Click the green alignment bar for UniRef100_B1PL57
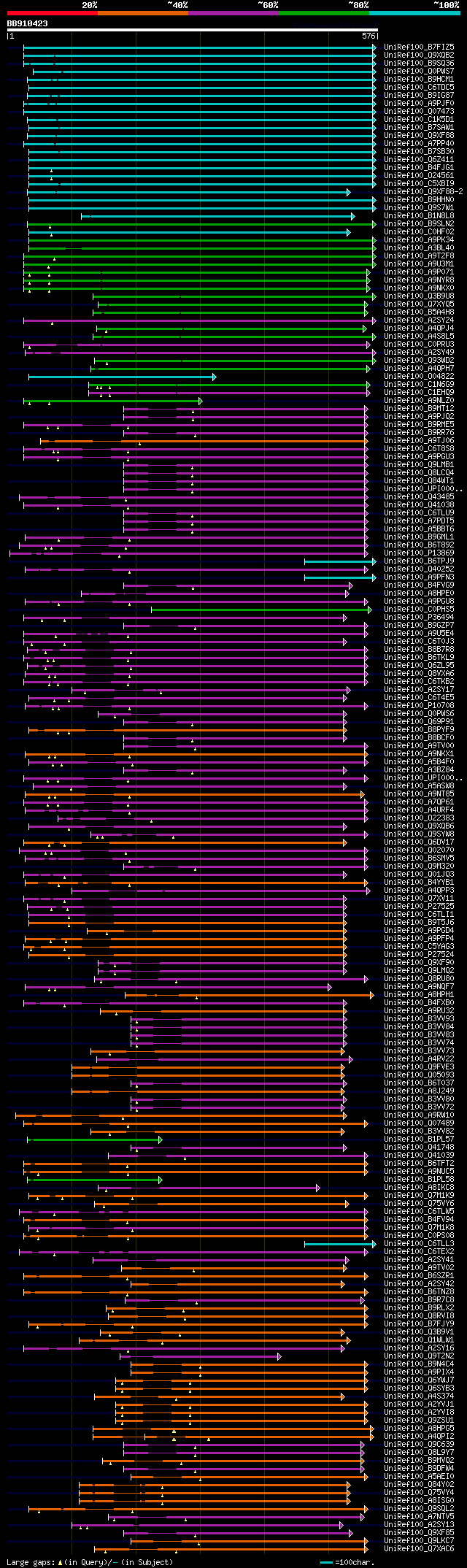 (x=95, y=1139)
